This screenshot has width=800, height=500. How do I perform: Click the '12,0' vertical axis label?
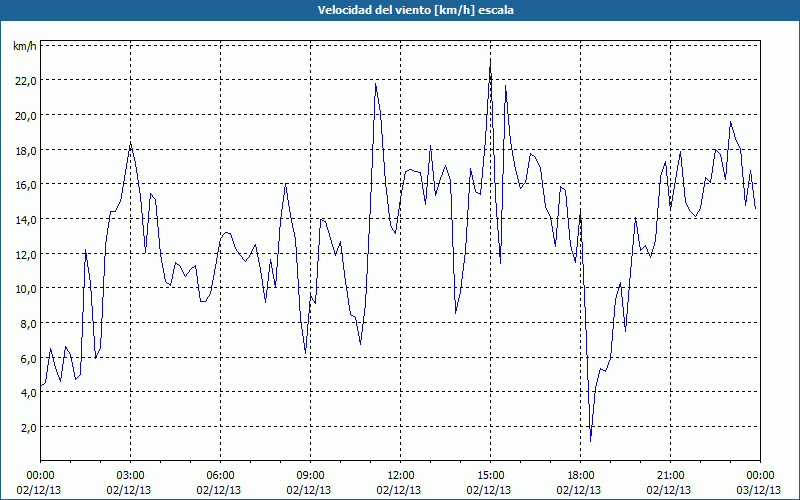coord(27,254)
